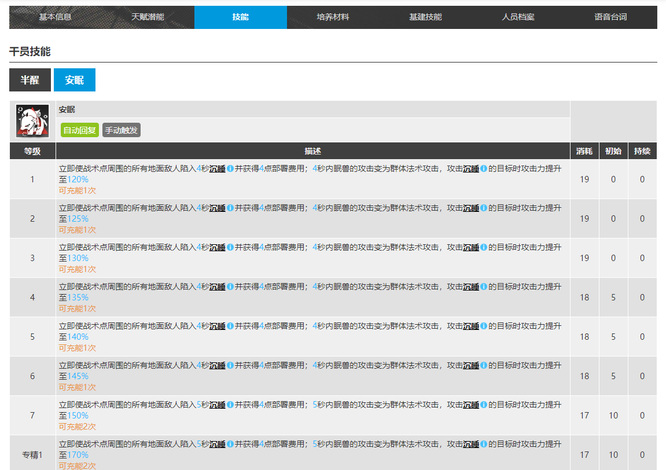Click the 干员技能 section heading
This screenshot has height=470, width=666.
[30, 52]
